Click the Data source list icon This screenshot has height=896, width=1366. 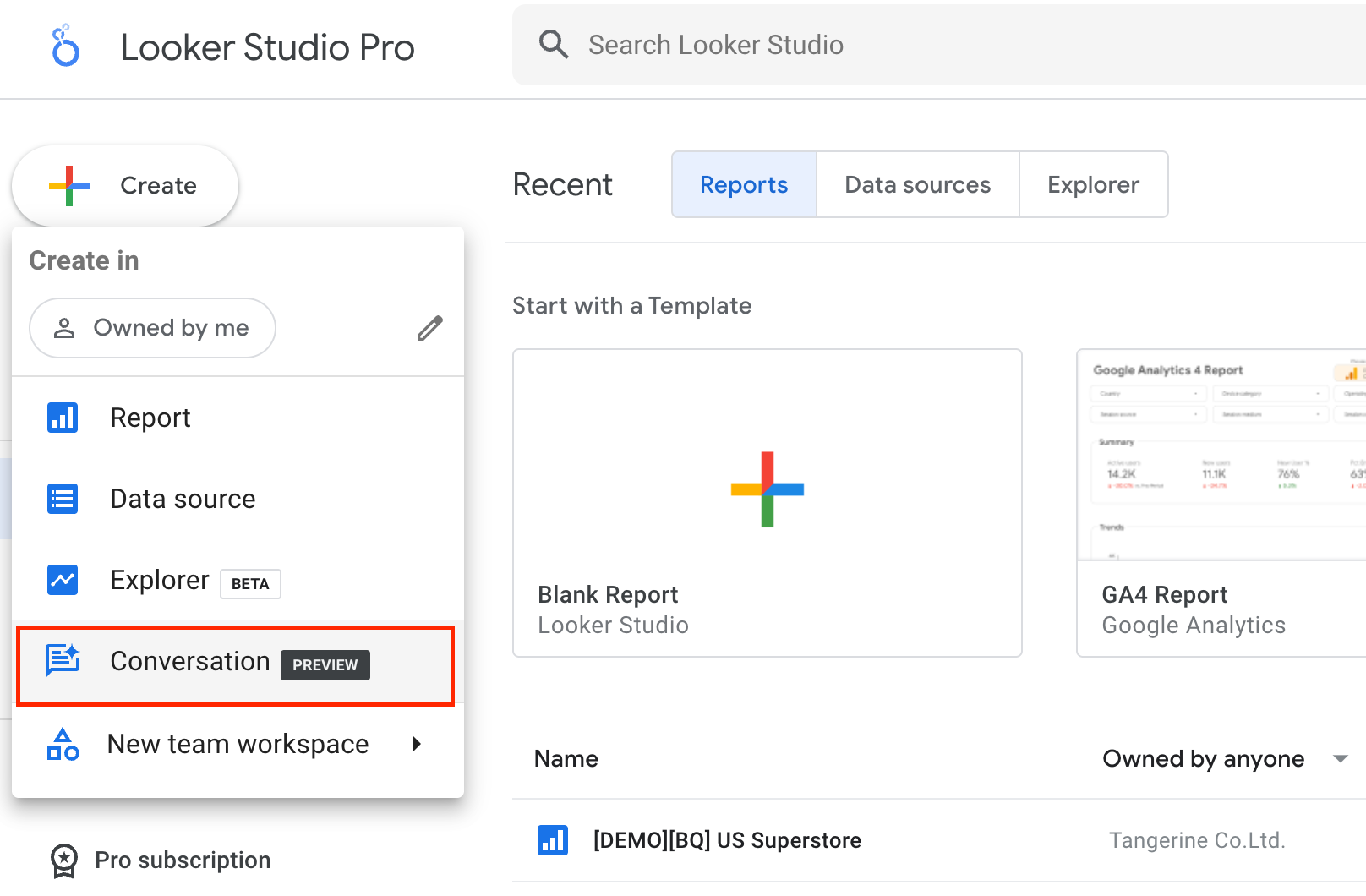point(63,499)
